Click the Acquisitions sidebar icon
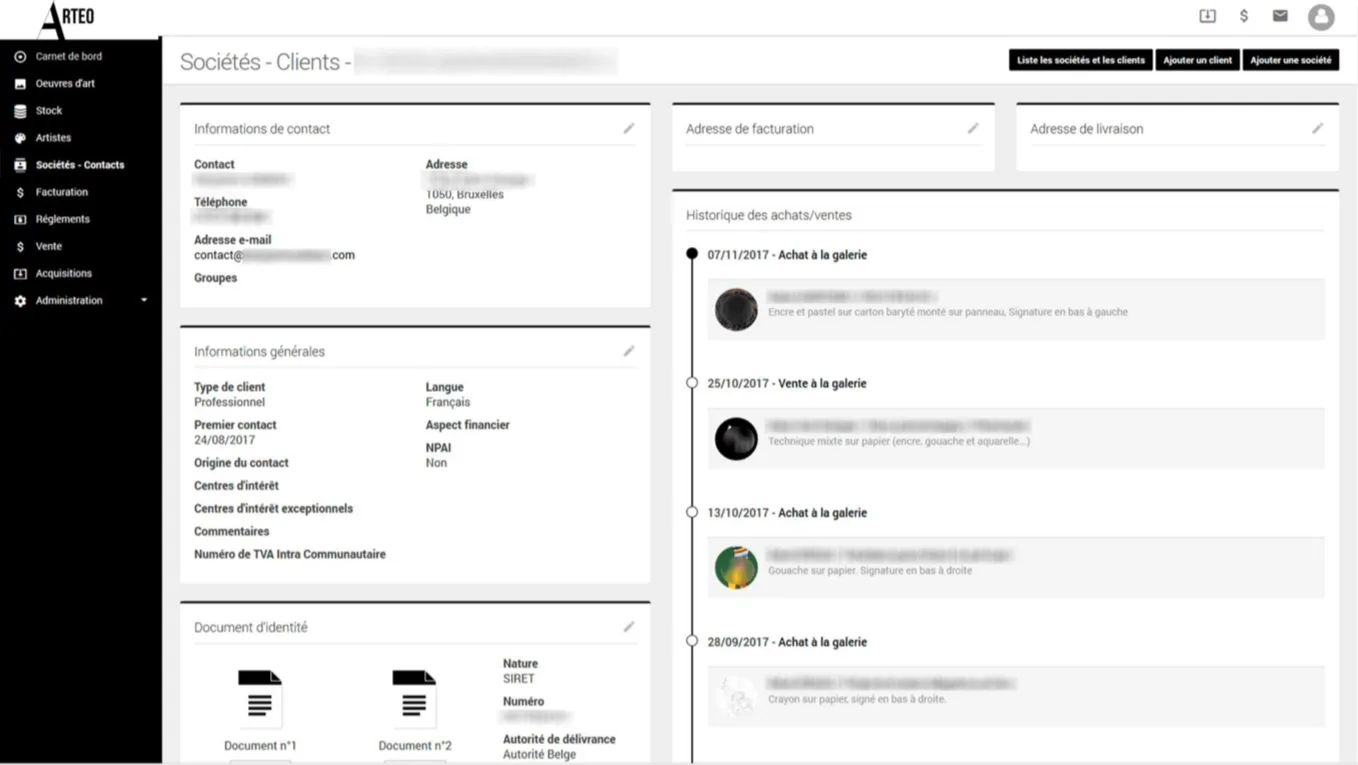The width and height of the screenshot is (1358, 765). (x=20, y=273)
